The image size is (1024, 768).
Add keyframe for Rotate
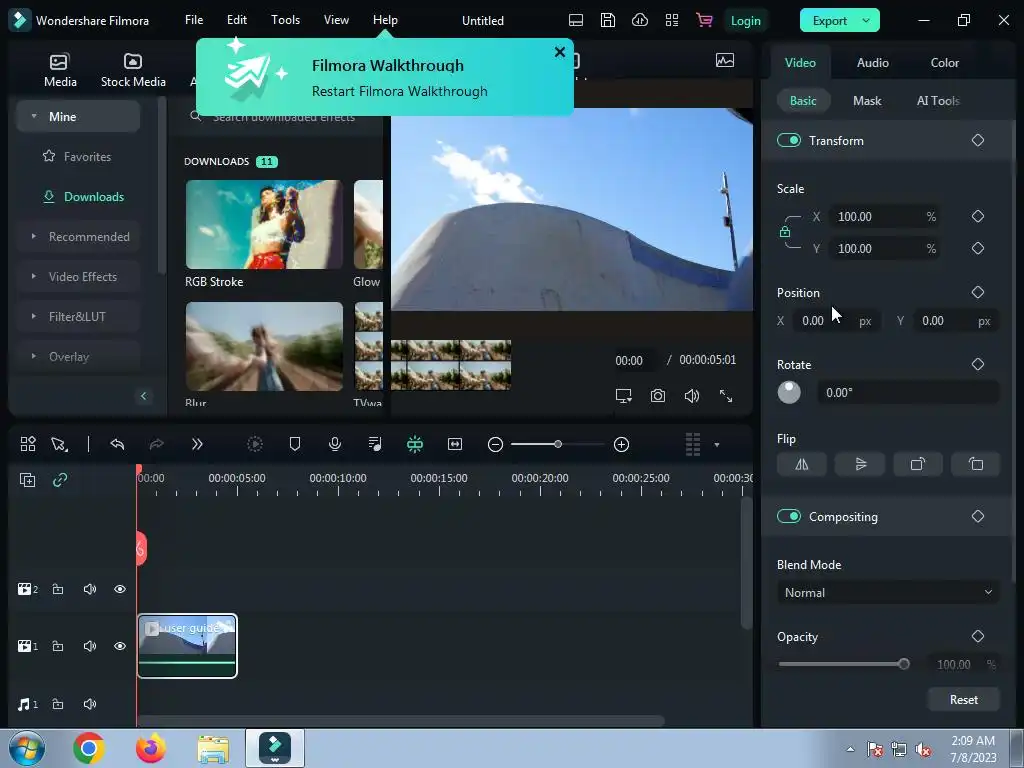click(x=978, y=364)
